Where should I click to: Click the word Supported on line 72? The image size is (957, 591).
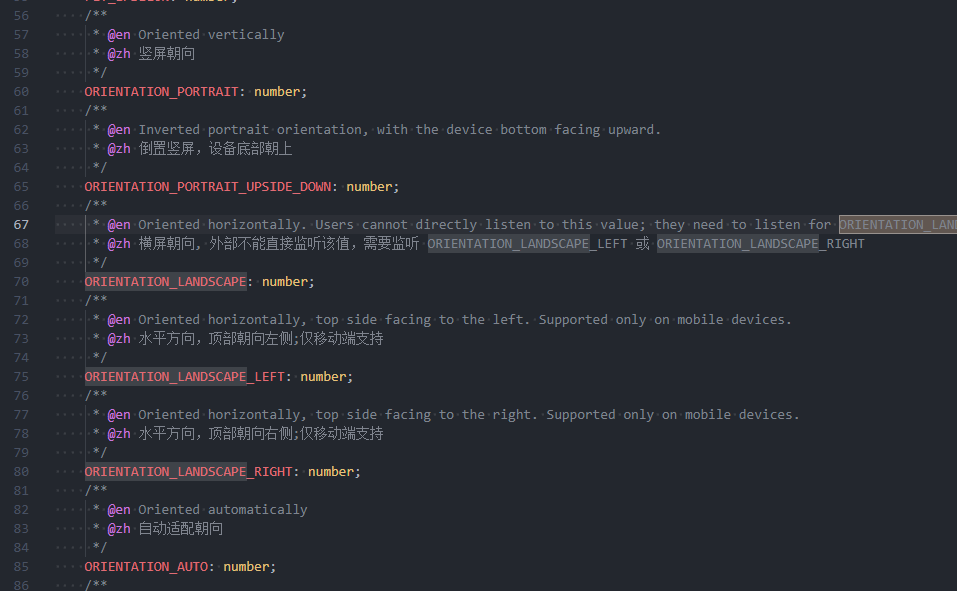[x=573, y=320]
